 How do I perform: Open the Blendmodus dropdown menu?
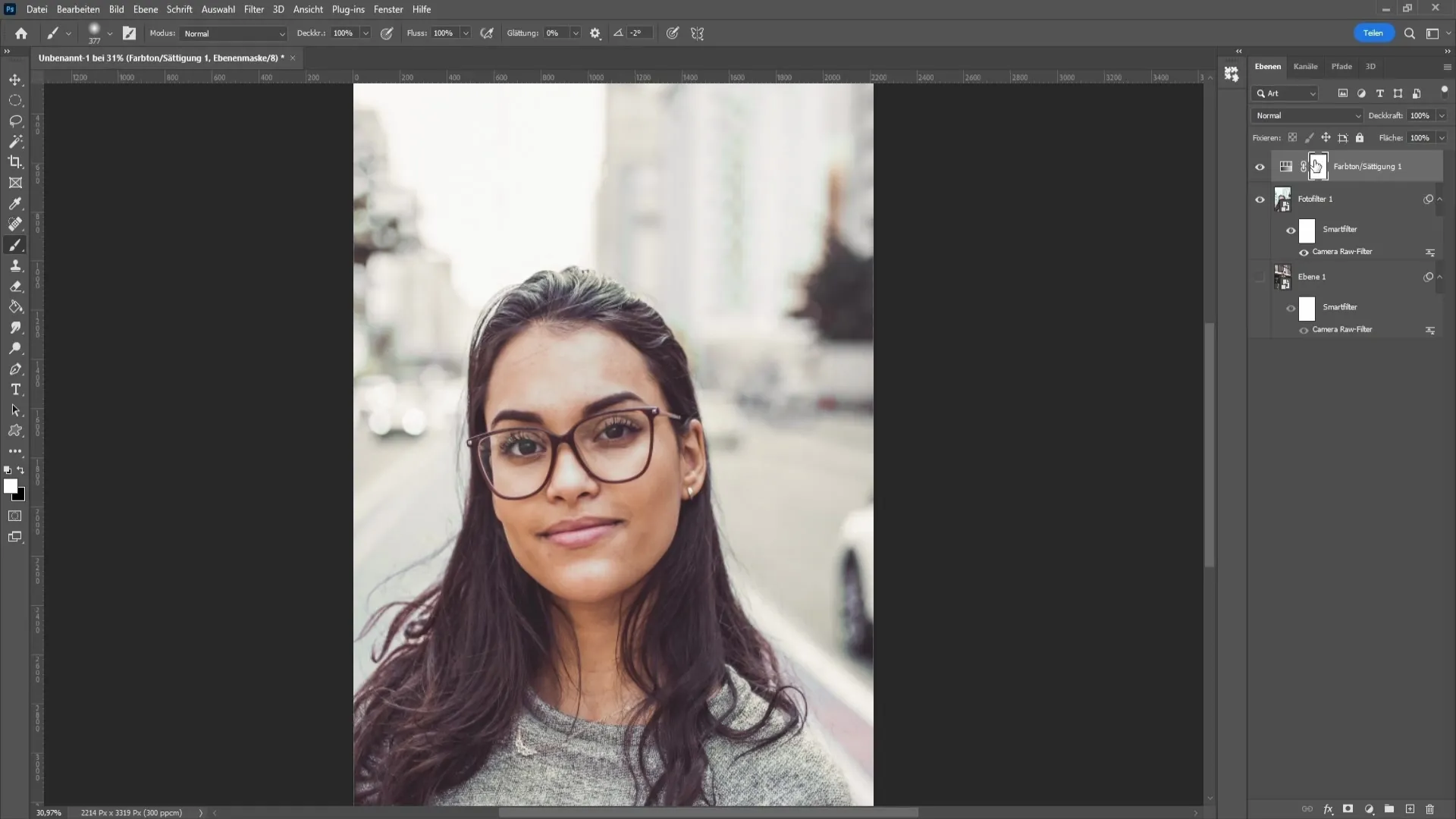(1305, 115)
